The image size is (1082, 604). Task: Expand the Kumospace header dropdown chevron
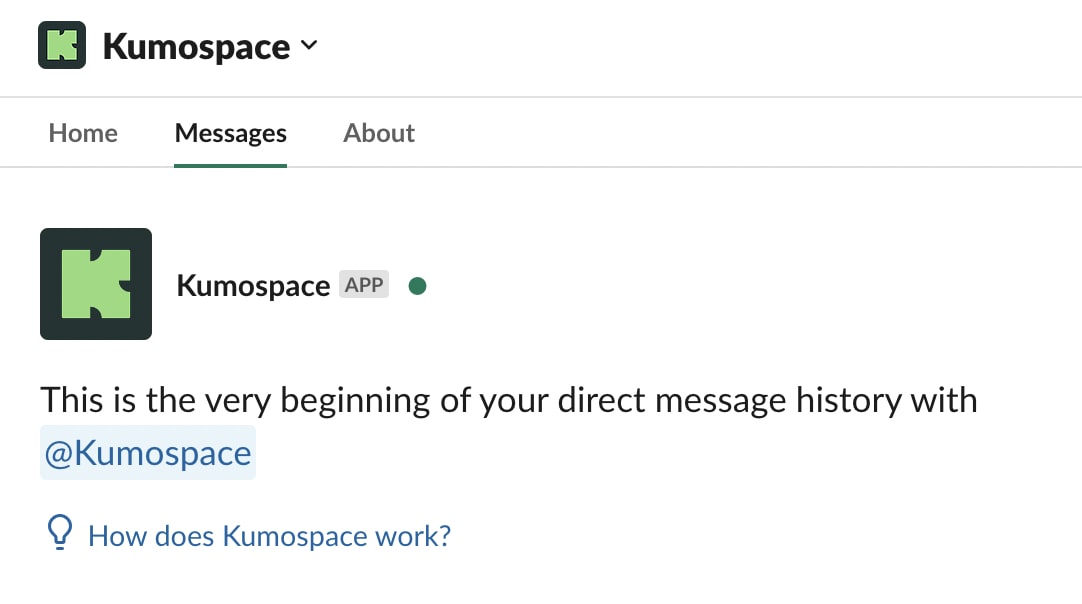309,46
